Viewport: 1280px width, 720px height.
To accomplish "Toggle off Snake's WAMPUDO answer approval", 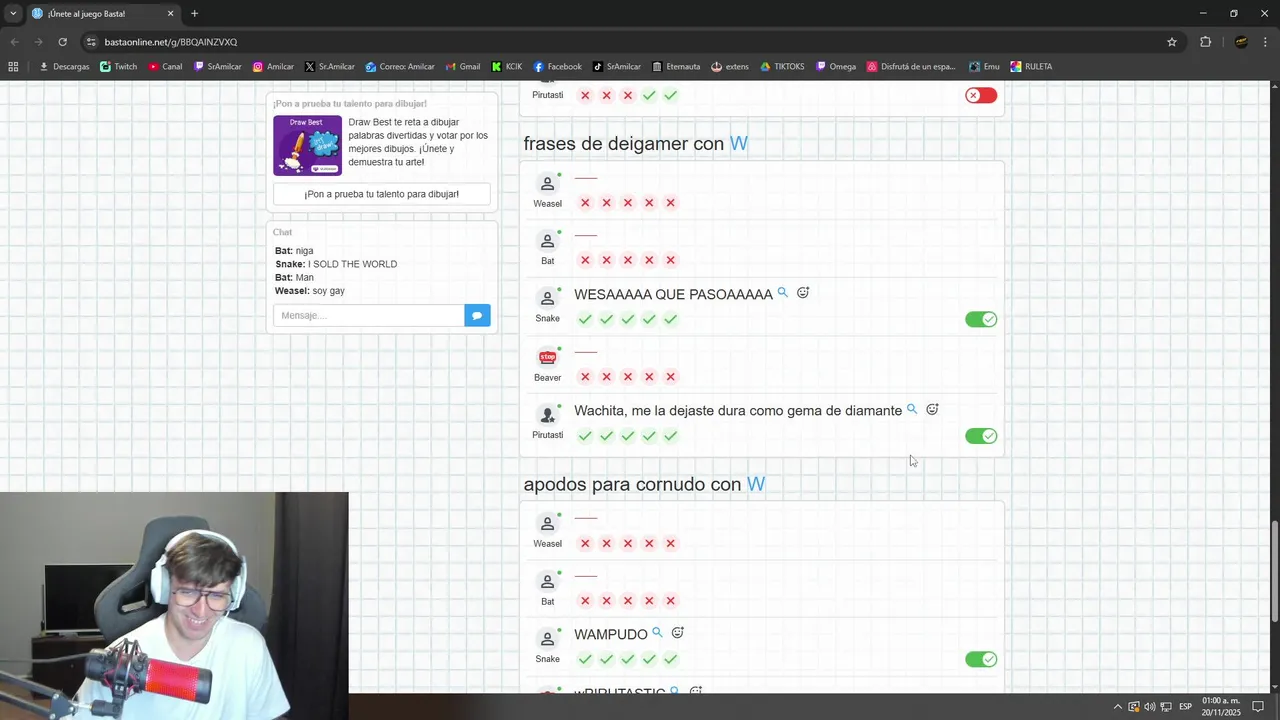I will pyautogui.click(x=981, y=659).
